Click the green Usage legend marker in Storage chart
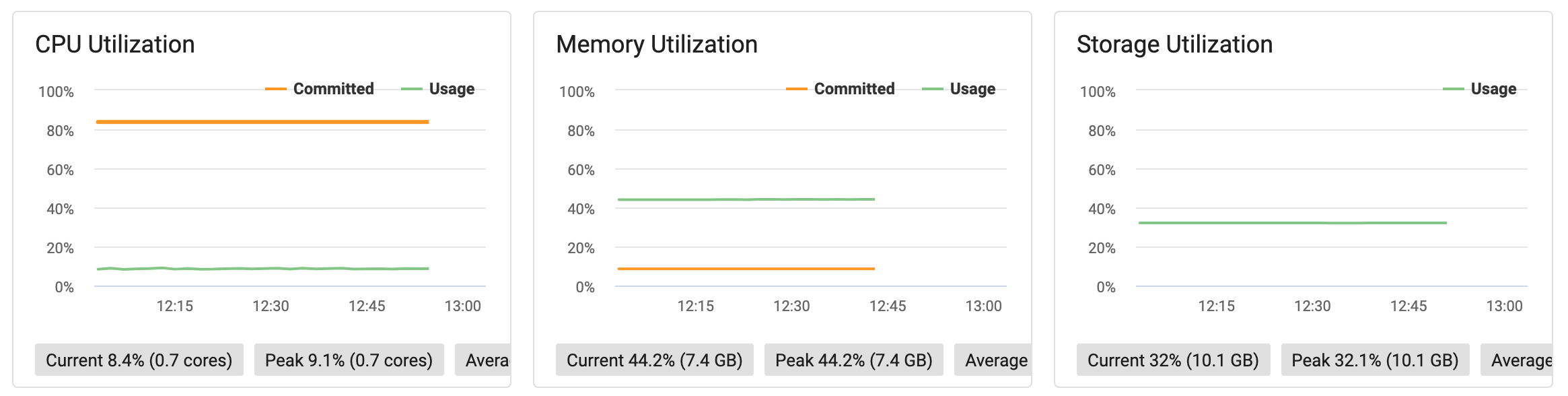1568x396 pixels. [x=1454, y=89]
